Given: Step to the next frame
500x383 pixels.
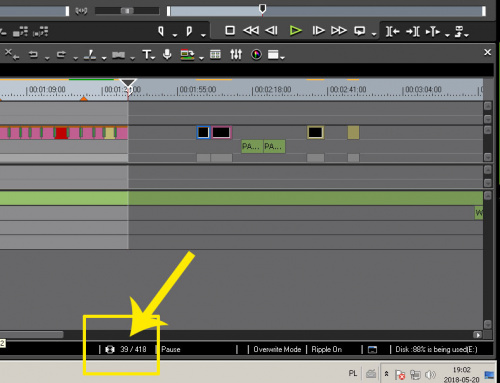Looking at the screenshot, I should [318, 31].
